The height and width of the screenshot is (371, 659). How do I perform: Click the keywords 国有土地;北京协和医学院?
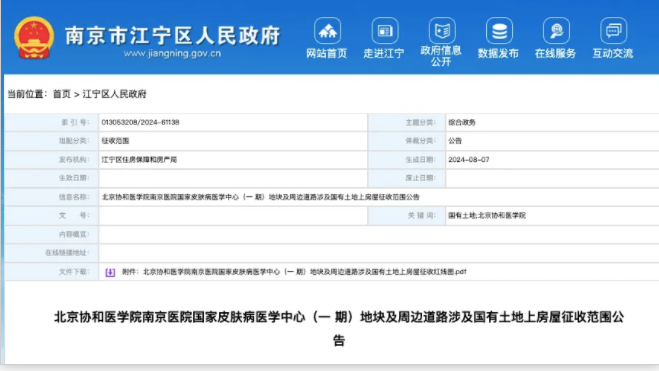click(x=487, y=216)
